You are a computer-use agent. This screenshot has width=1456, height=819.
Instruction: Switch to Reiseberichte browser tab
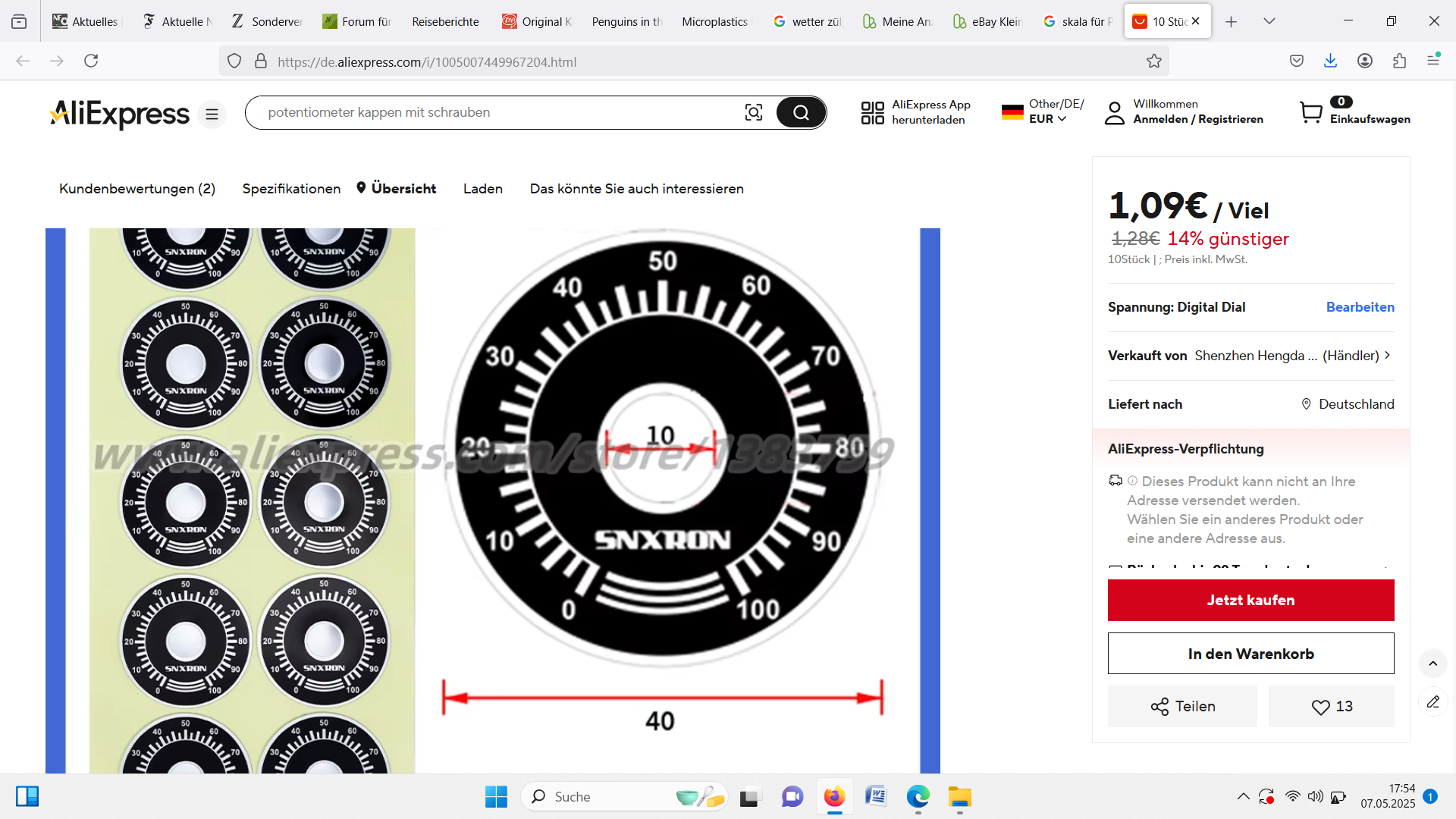[x=445, y=21]
